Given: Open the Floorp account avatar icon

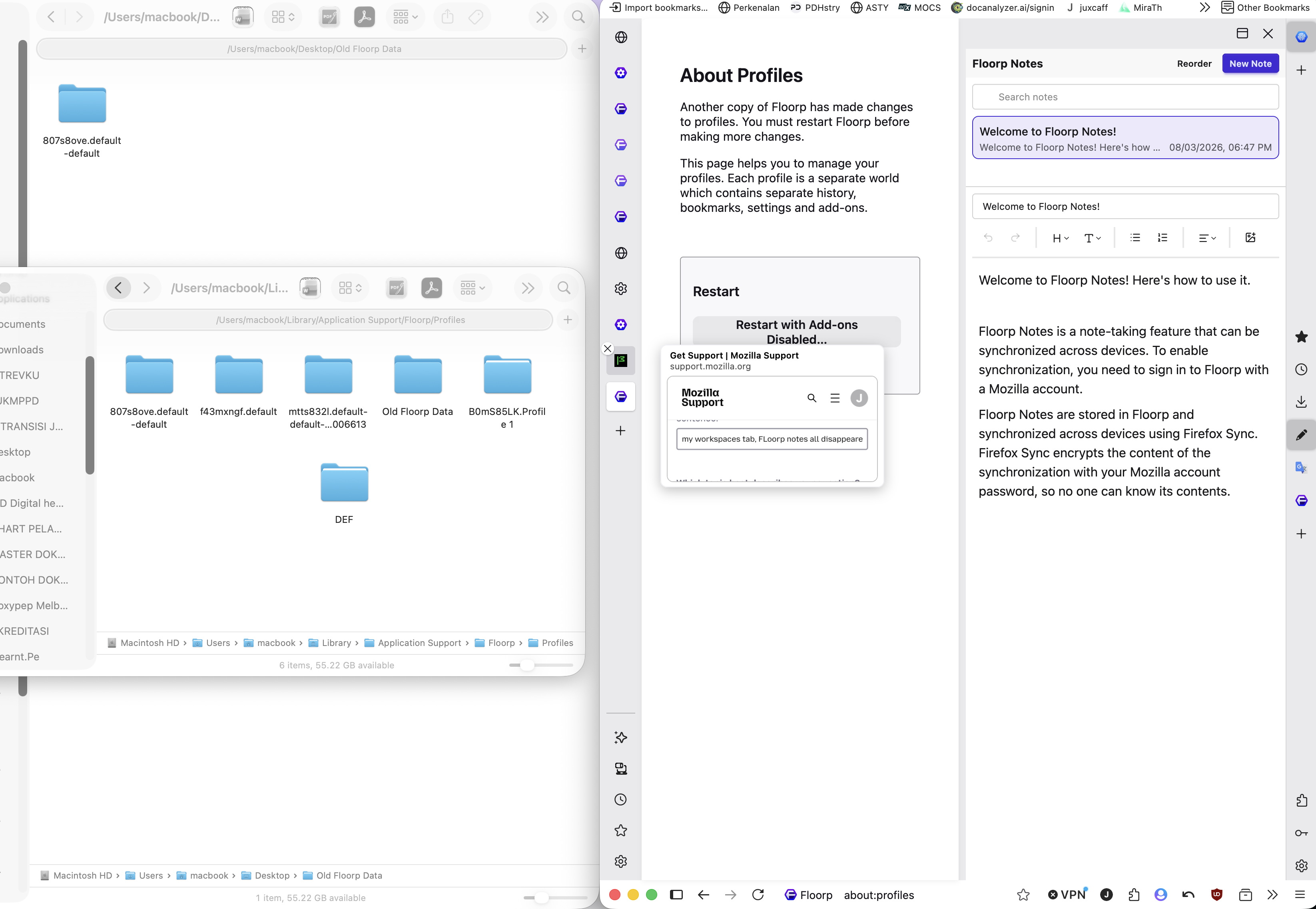Looking at the screenshot, I should (1161, 895).
